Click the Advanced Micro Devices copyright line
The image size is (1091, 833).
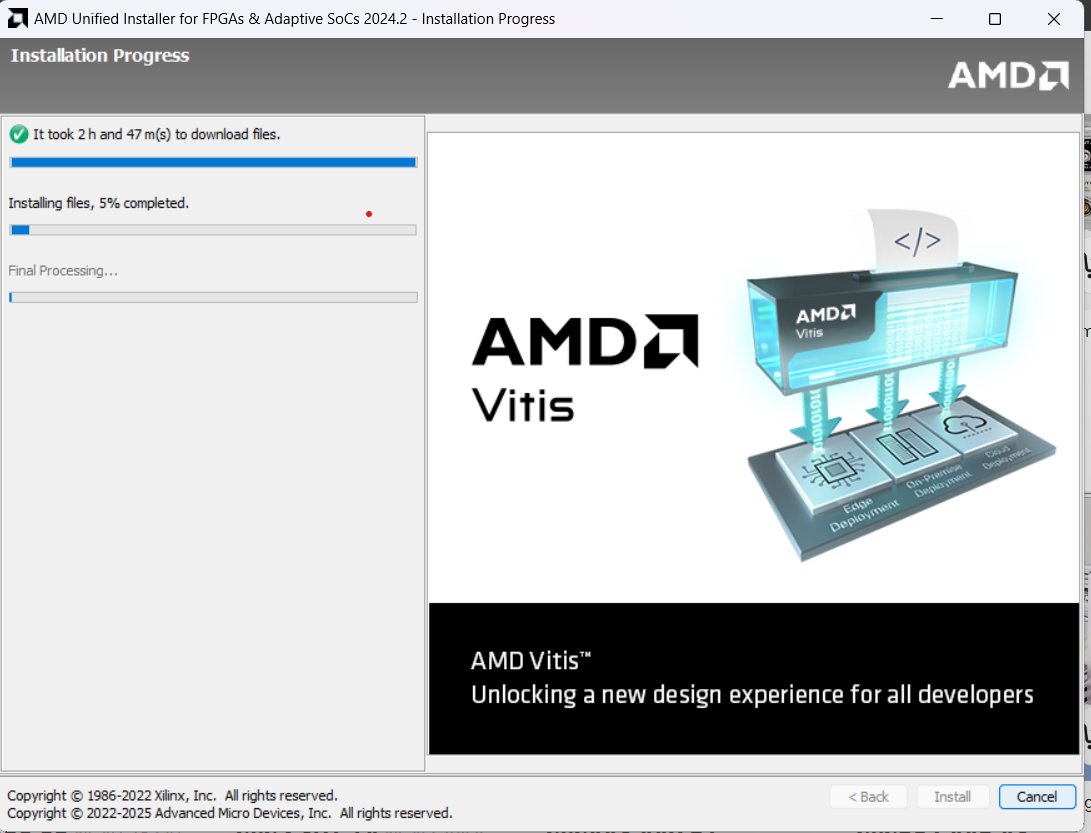coord(230,814)
